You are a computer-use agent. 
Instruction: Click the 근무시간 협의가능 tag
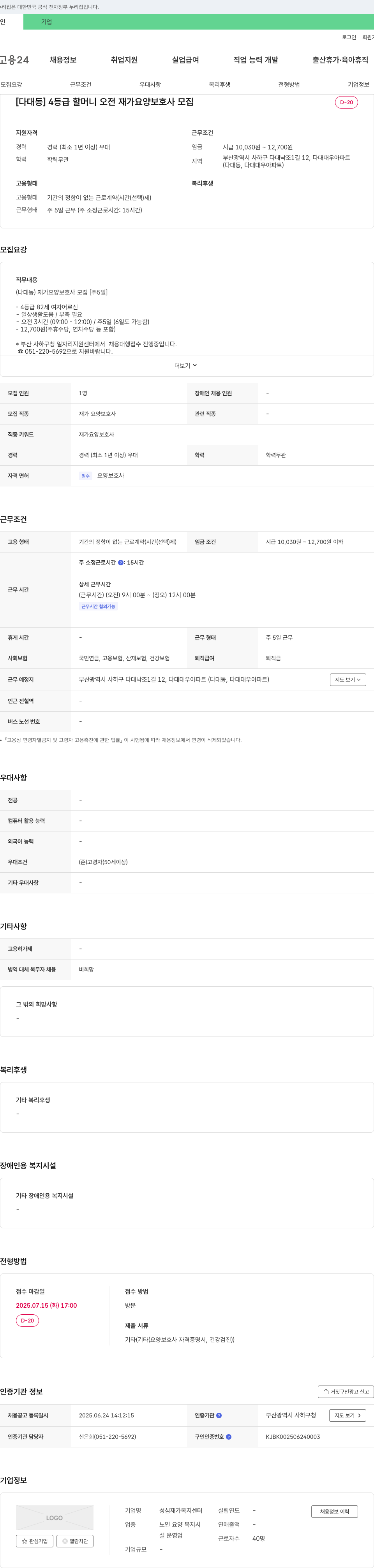click(x=98, y=606)
